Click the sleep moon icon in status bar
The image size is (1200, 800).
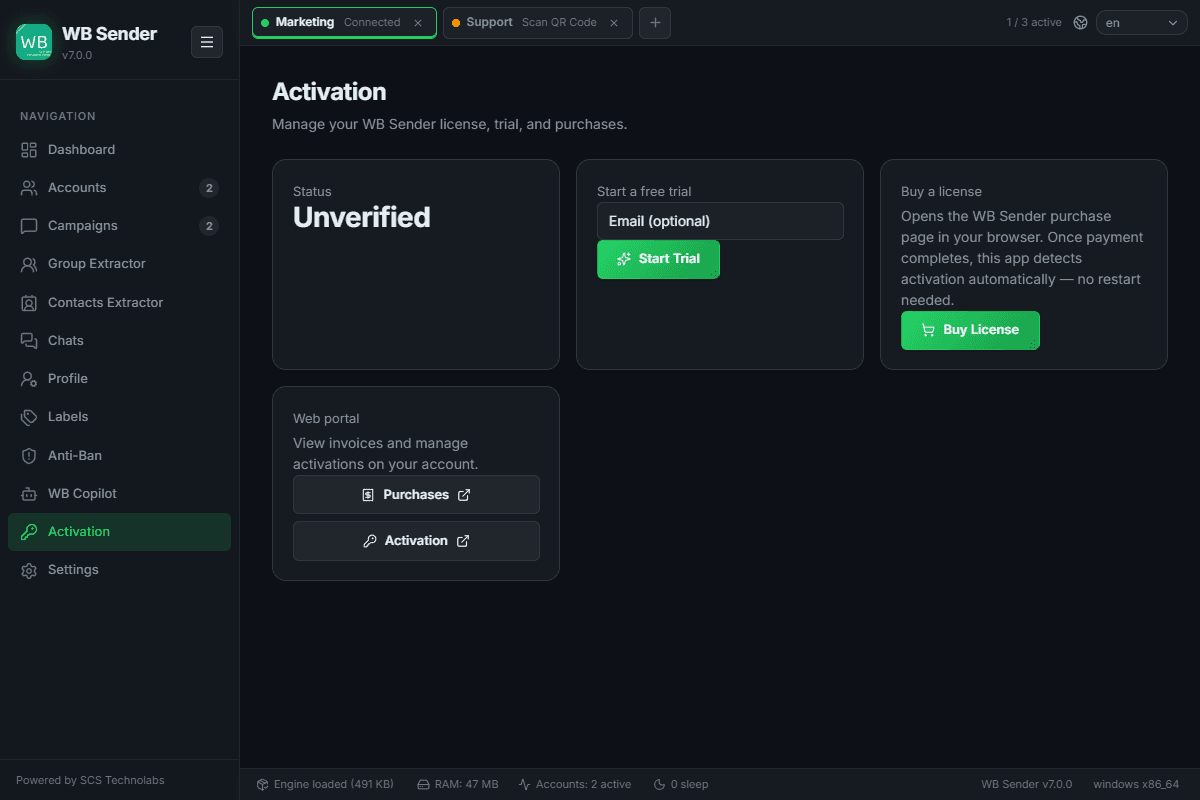659,784
